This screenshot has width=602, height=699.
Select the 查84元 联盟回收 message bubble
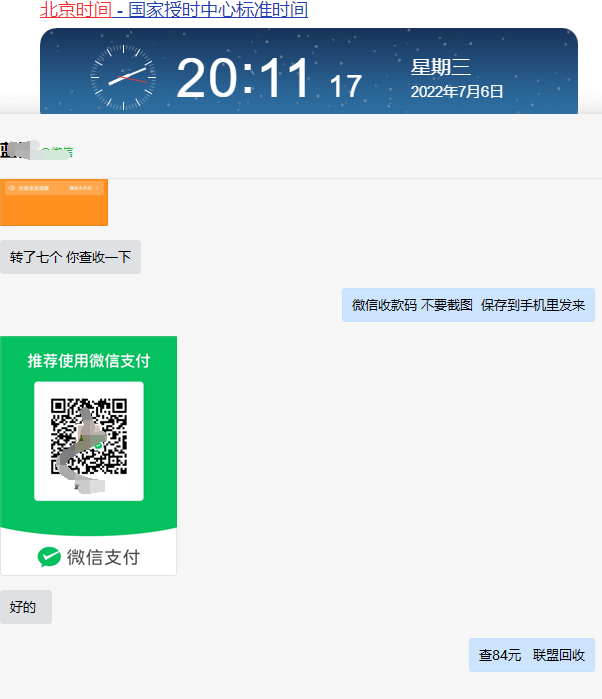pyautogui.click(x=531, y=655)
